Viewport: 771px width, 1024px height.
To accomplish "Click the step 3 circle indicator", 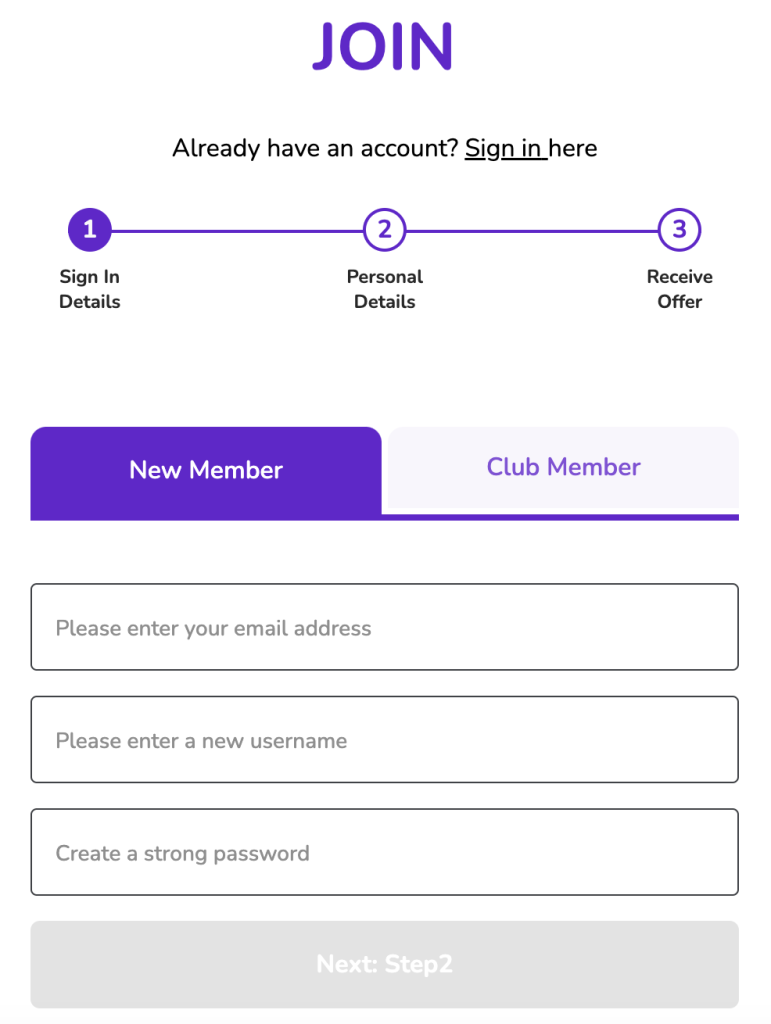I will click(679, 230).
